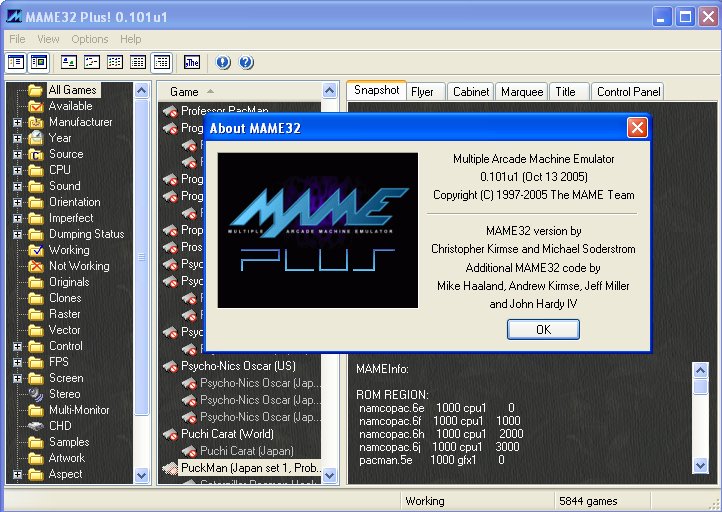The width and height of the screenshot is (722, 512).
Task: Switch to the Cabinet tab
Action: 471,92
